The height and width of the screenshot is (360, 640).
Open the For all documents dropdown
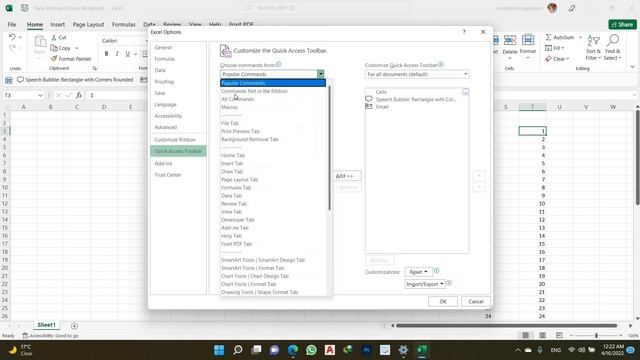click(x=417, y=74)
